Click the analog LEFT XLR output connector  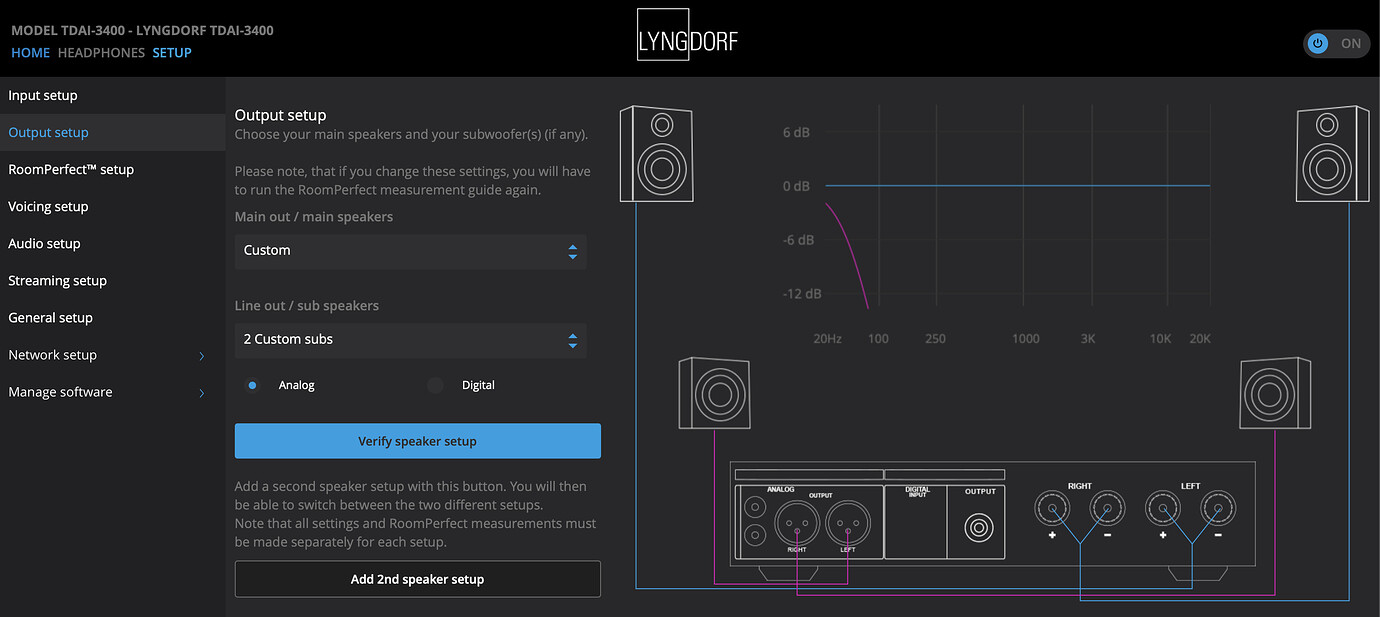click(x=848, y=520)
